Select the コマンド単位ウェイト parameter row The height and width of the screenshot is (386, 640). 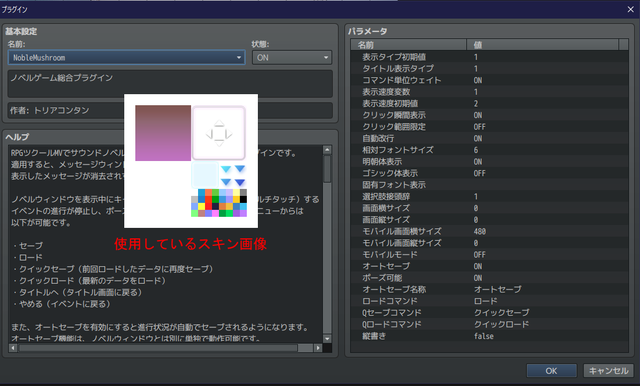pos(489,80)
